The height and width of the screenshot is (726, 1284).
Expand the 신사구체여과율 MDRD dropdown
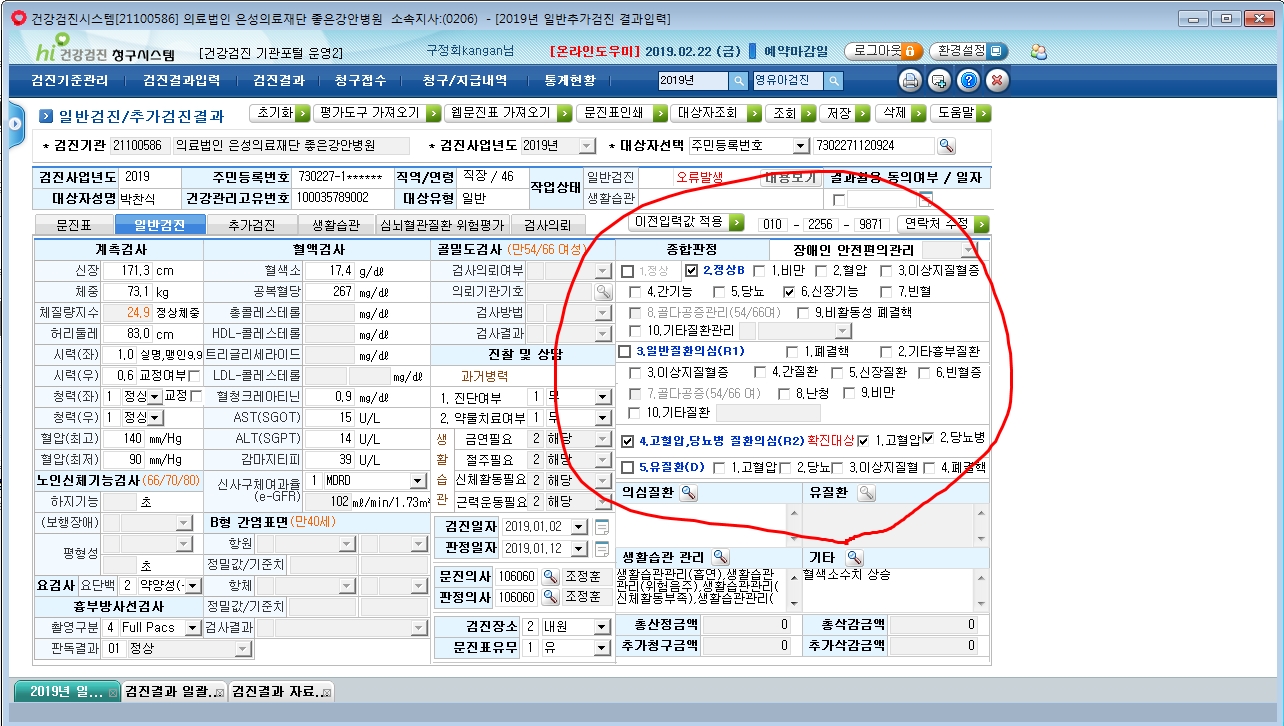click(418, 481)
